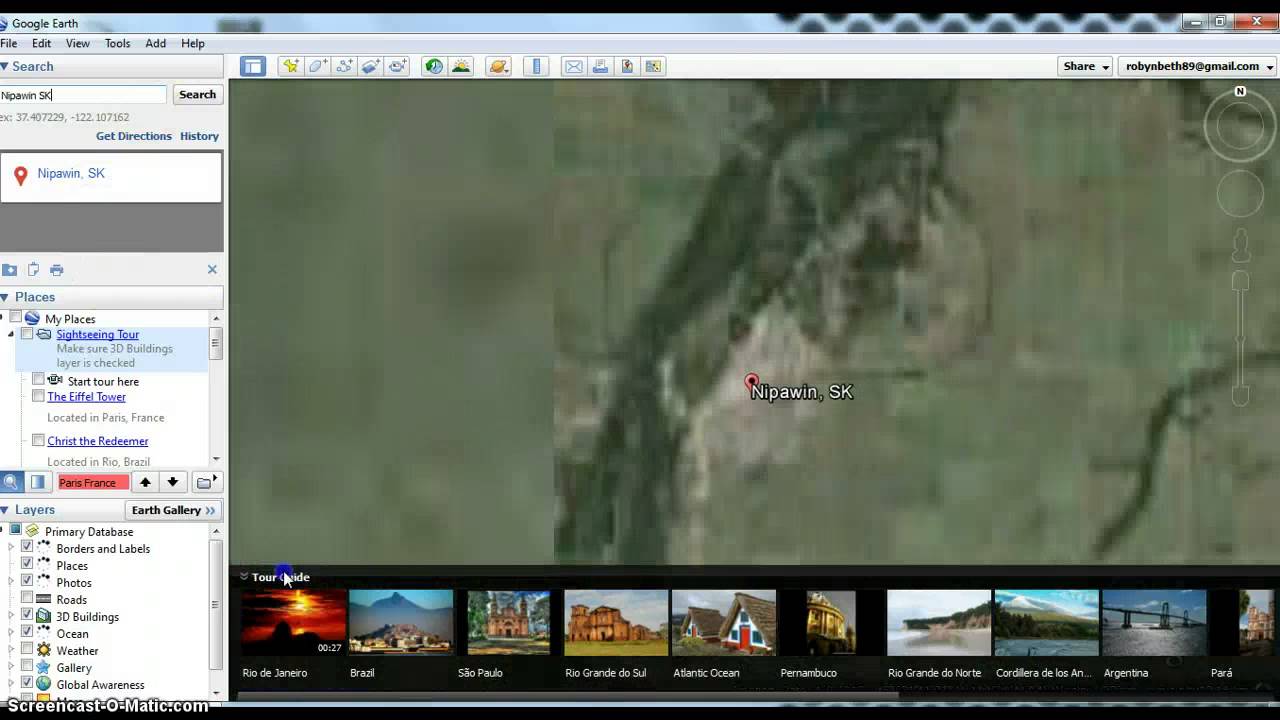The height and width of the screenshot is (720, 1280).
Task: Move item down with the down arrow button
Action: coord(172,482)
